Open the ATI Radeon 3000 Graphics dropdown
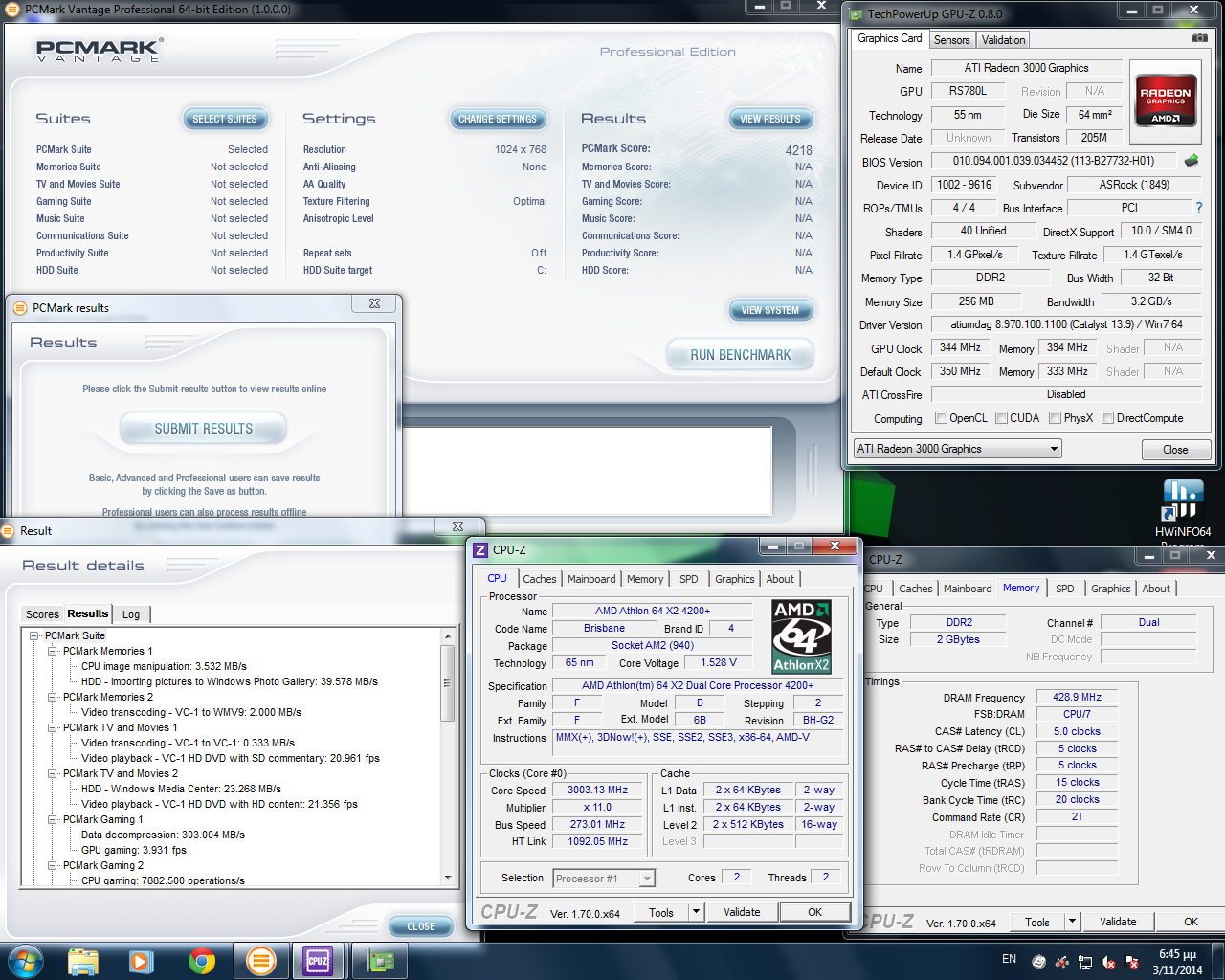The height and width of the screenshot is (980, 1225). coord(957,449)
